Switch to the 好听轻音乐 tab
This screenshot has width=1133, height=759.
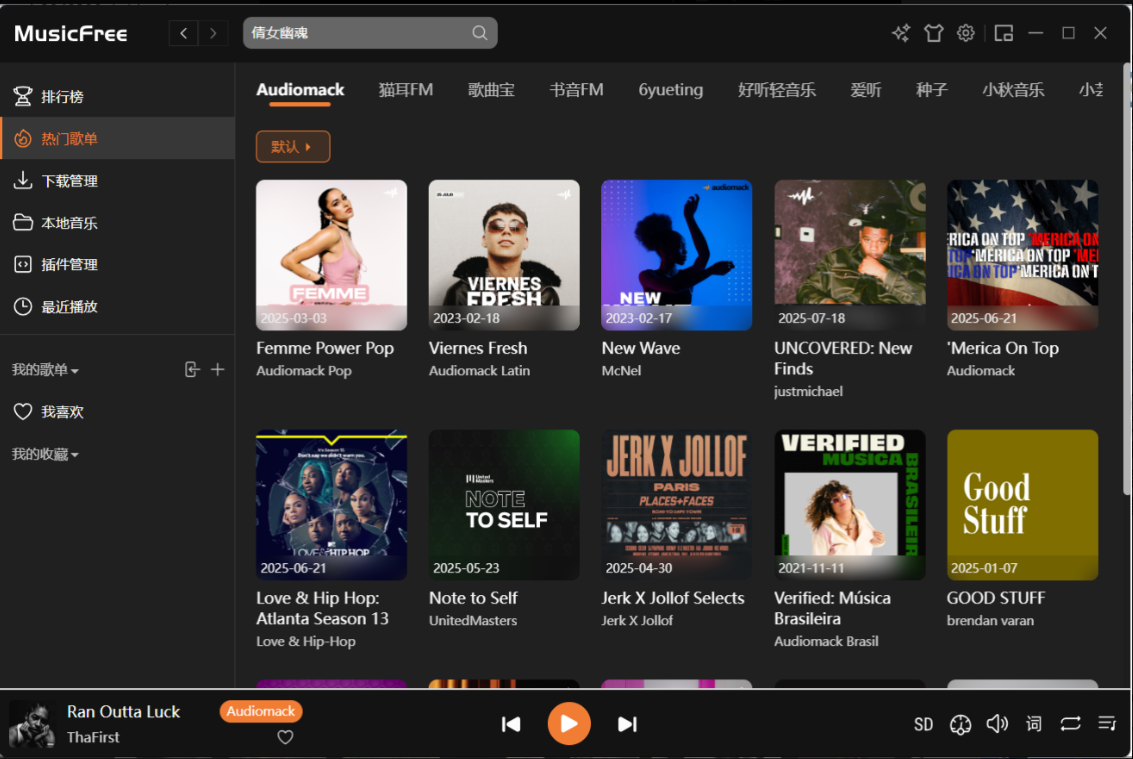pos(777,90)
